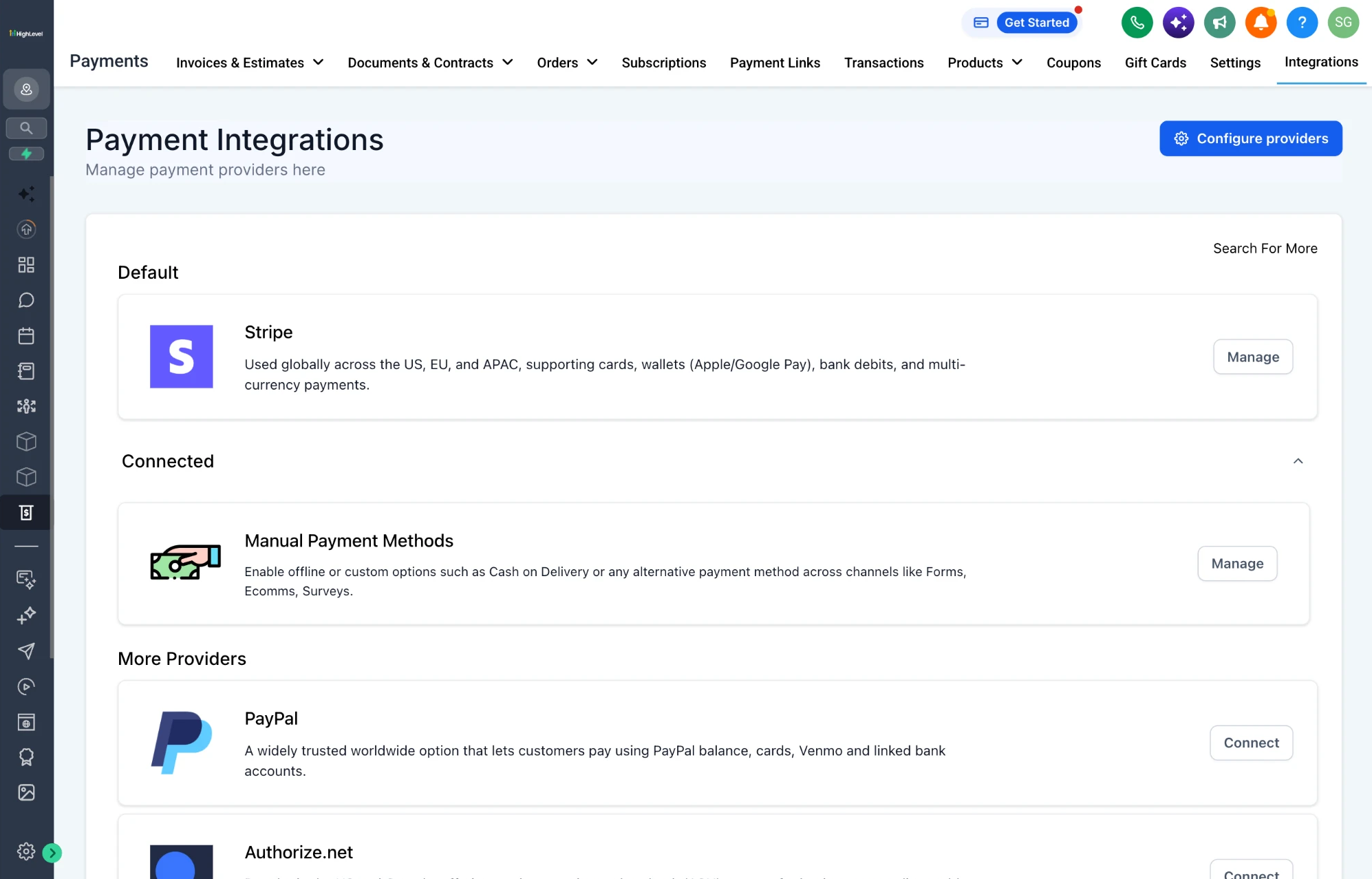Open the Settings tab in Payments
Viewport: 1372px width, 879px height.
[x=1235, y=63]
